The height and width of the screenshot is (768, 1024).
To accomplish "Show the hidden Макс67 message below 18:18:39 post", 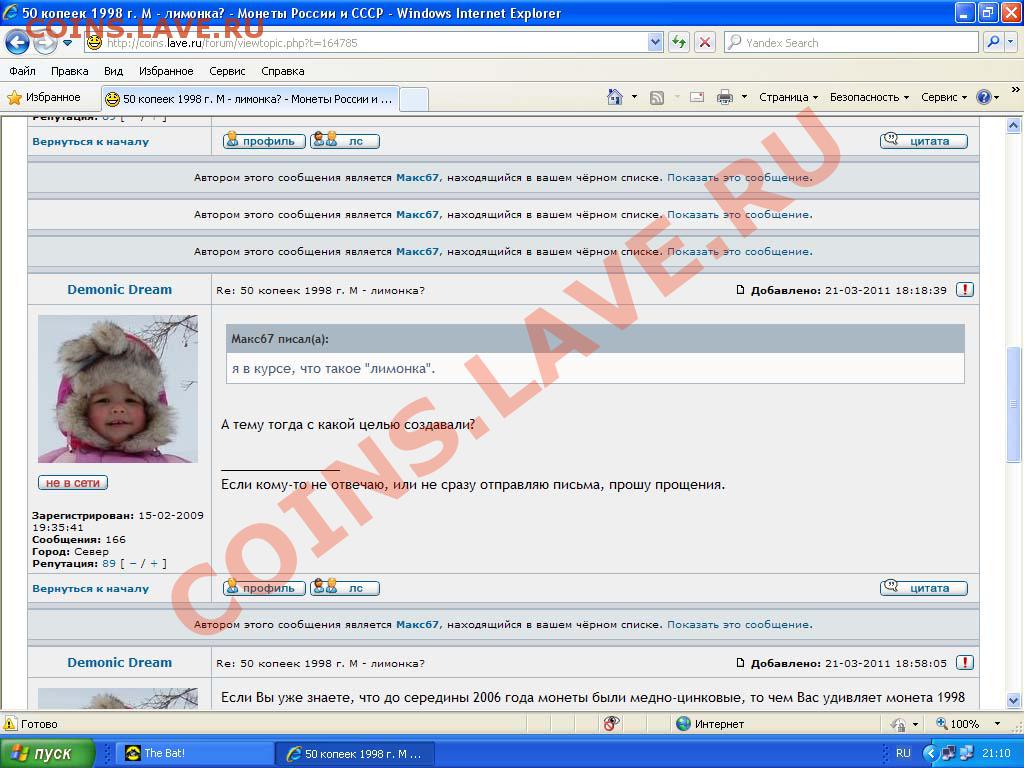I will (740, 625).
